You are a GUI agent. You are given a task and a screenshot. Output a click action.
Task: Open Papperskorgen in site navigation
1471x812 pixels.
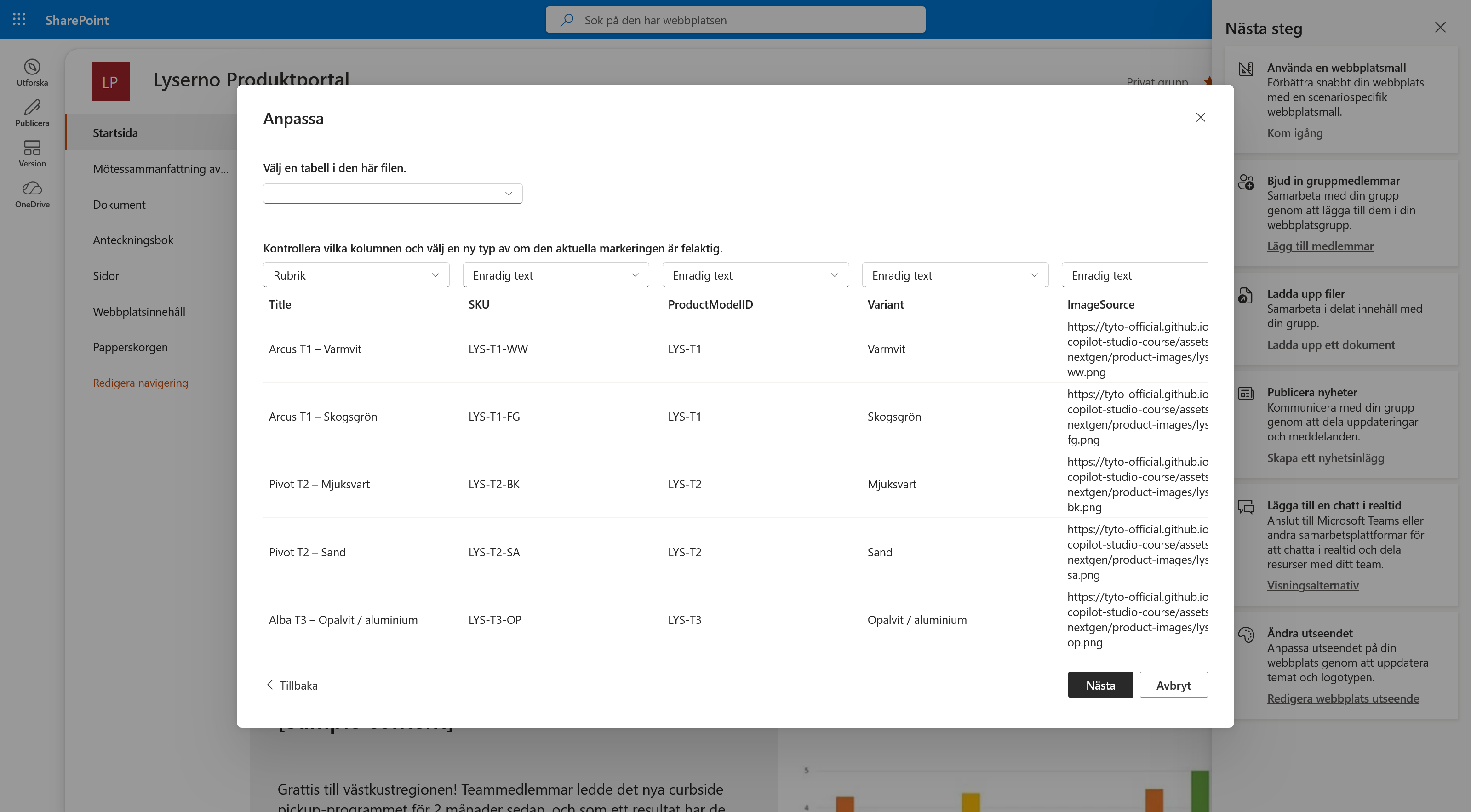click(130, 347)
